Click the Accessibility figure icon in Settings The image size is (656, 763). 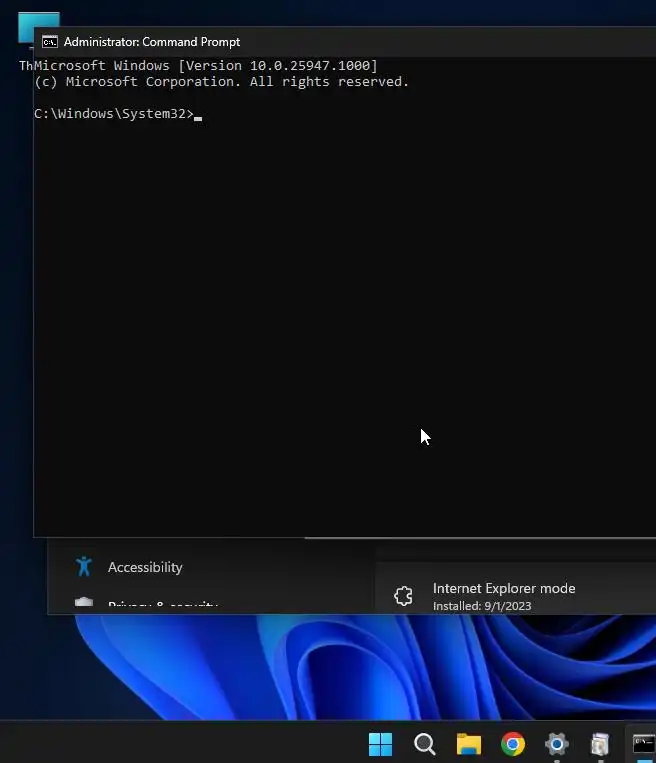coord(84,566)
